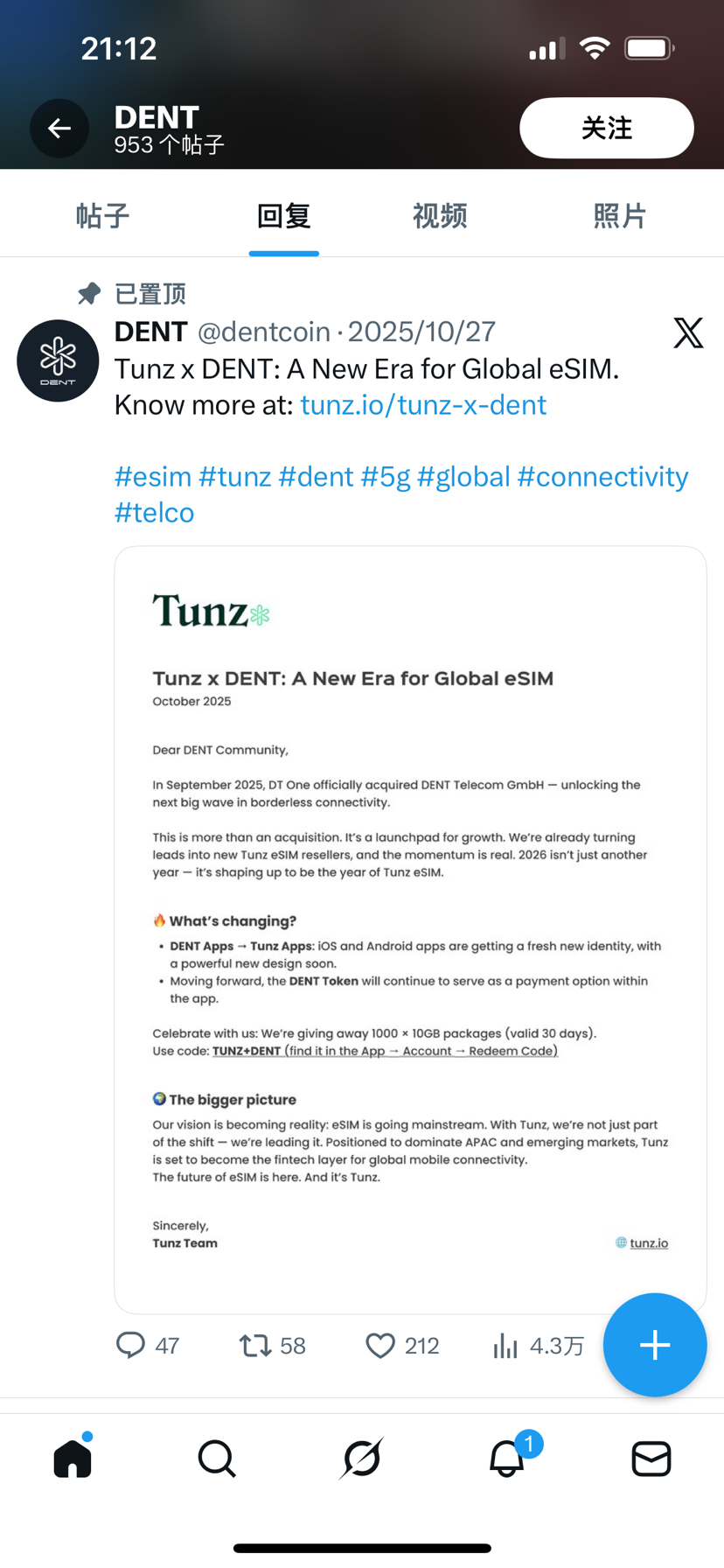Open the Home tab icon

[73, 1459]
